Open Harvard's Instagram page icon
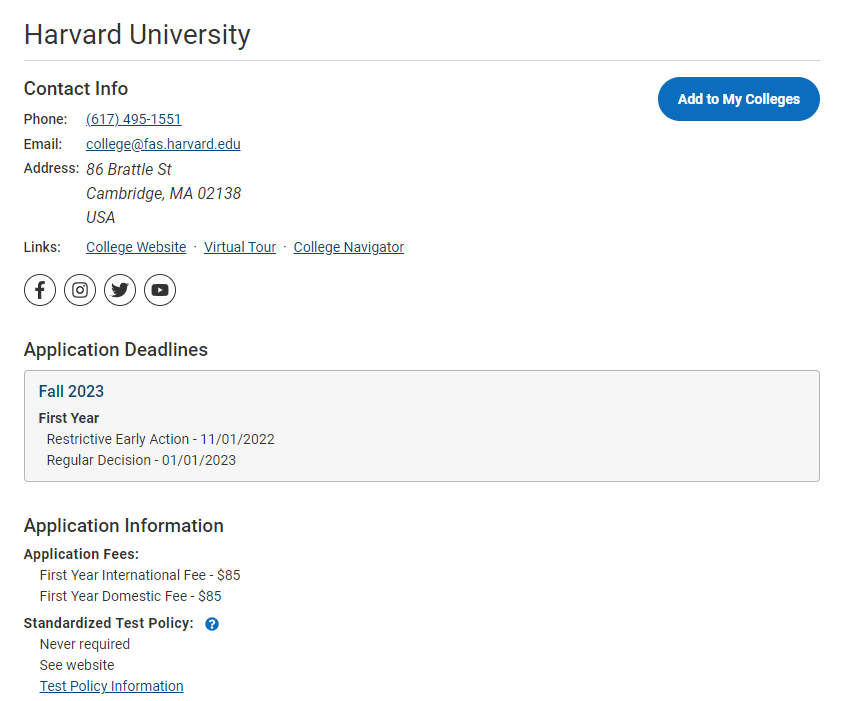Viewport: 850px width, 701px height. click(80, 290)
